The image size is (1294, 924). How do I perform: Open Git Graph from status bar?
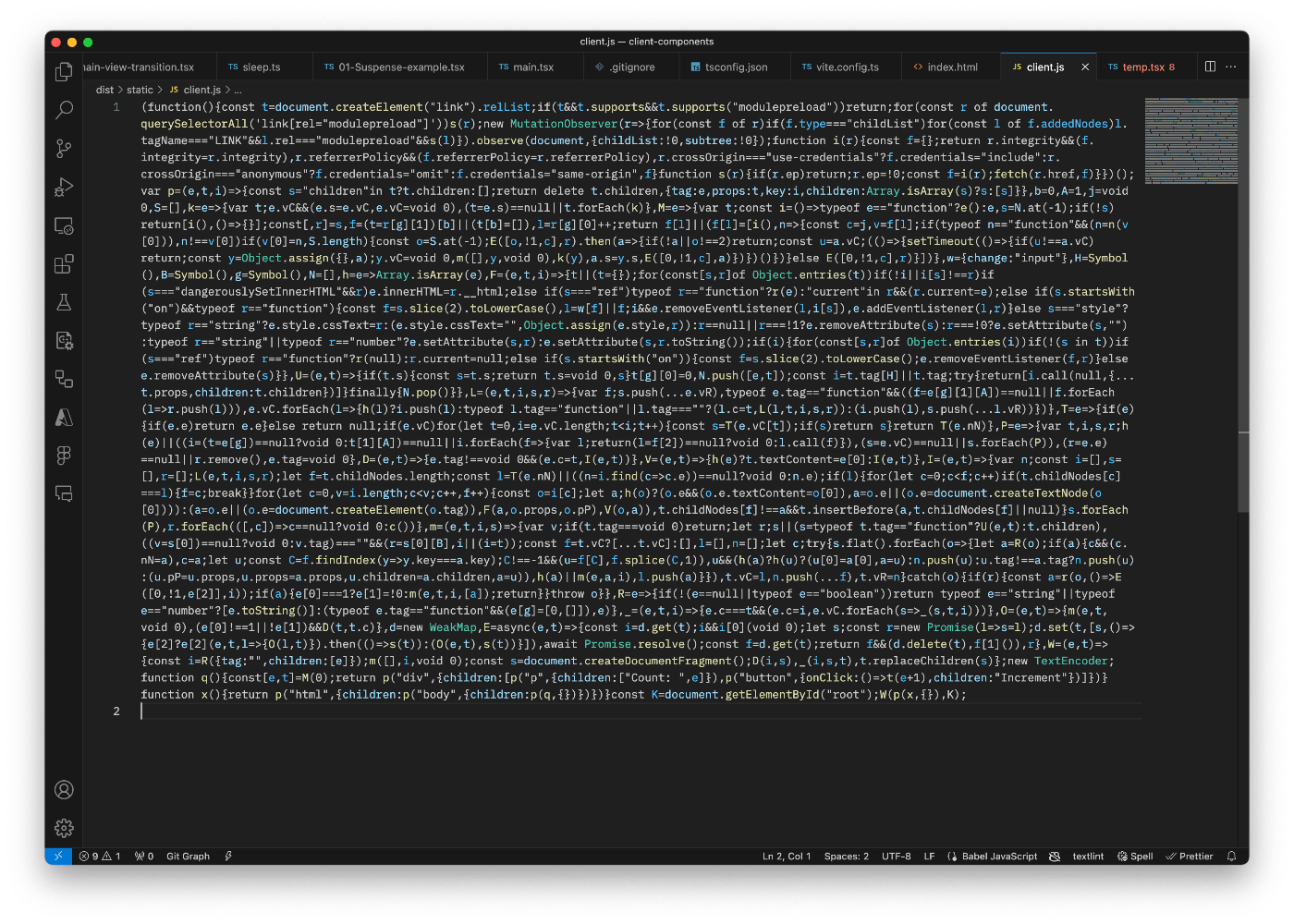point(188,857)
